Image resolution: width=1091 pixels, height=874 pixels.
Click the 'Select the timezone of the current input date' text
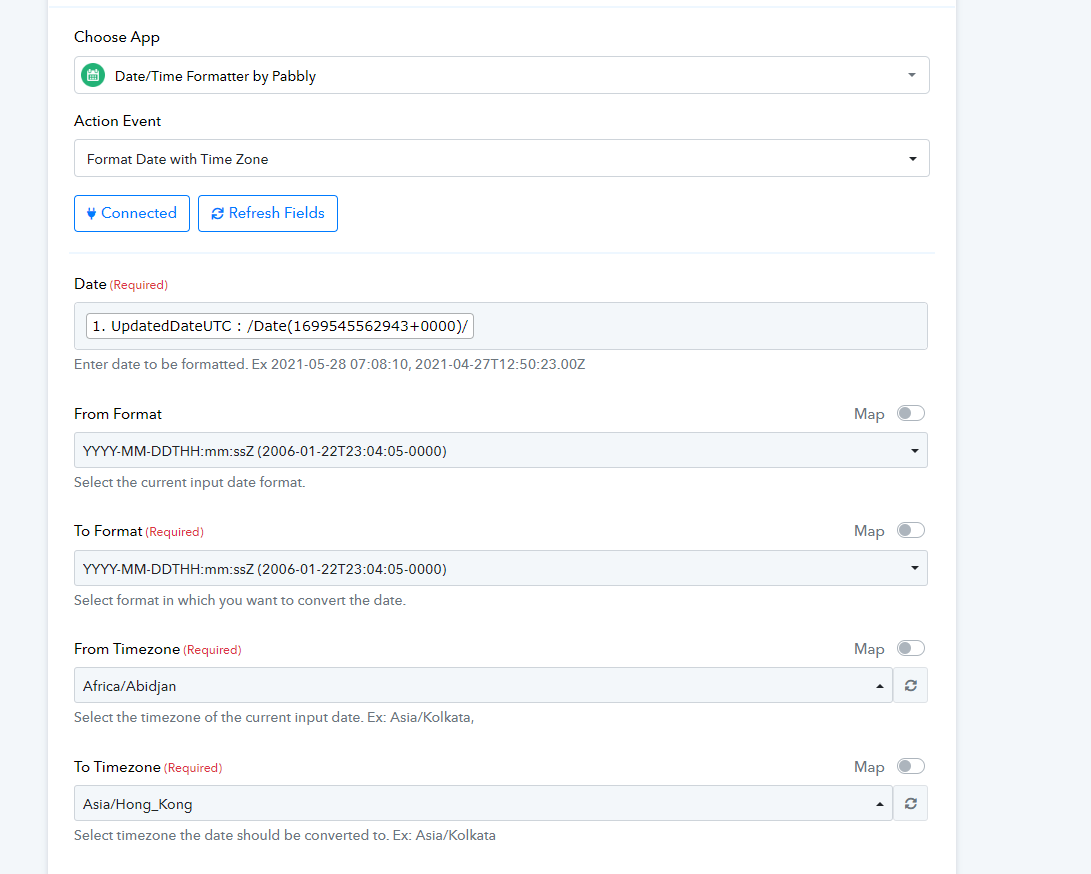[x=274, y=717]
